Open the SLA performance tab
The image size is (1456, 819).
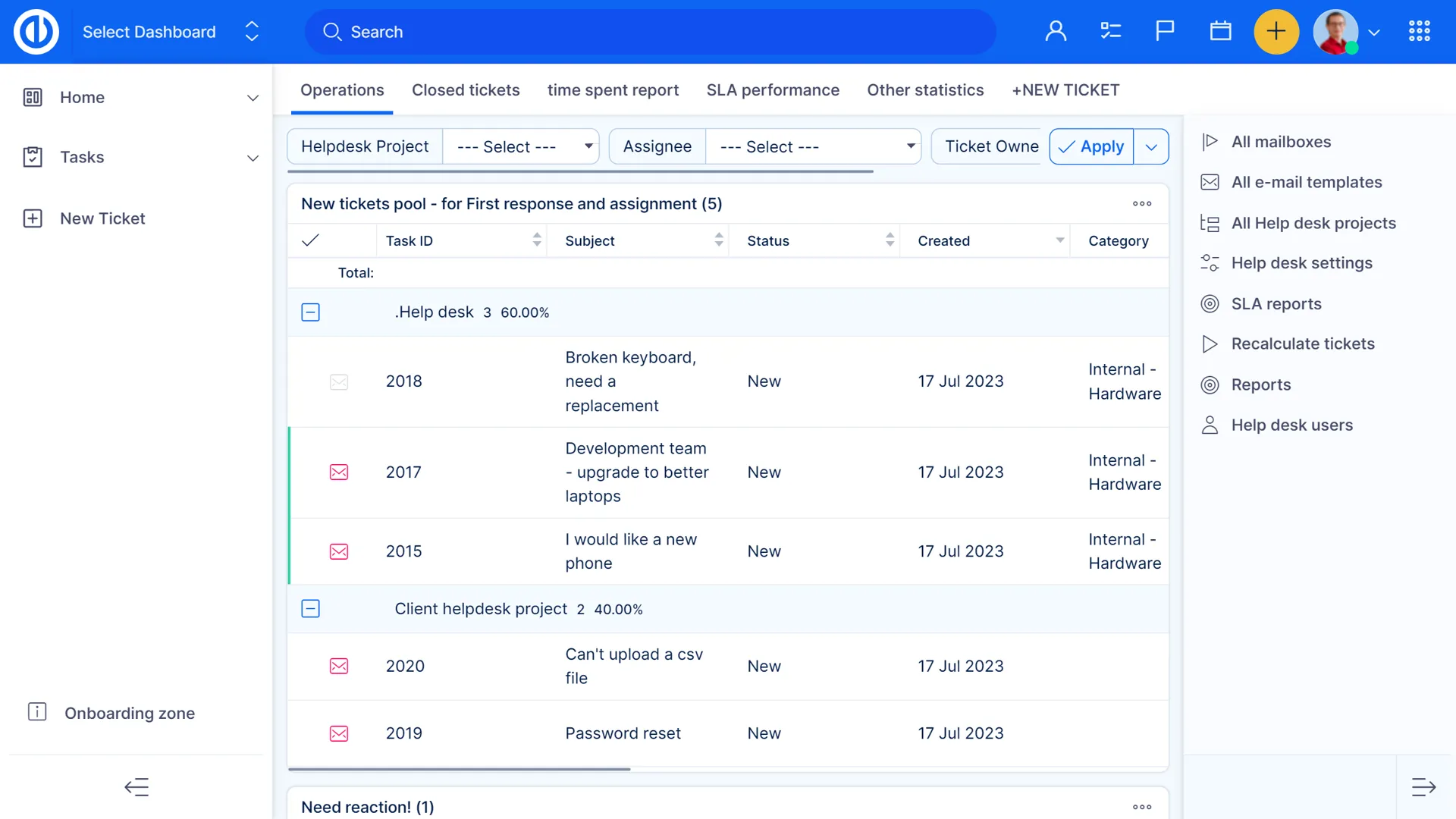coord(773,90)
